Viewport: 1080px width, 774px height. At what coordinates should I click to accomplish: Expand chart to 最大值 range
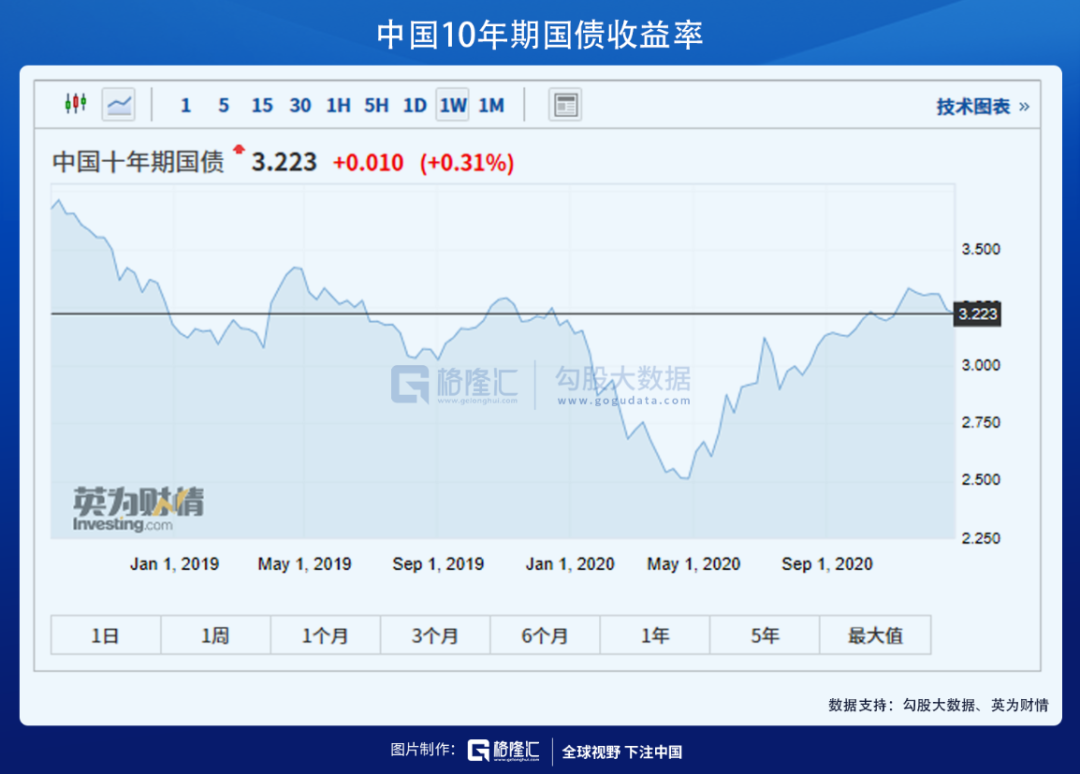click(875, 635)
